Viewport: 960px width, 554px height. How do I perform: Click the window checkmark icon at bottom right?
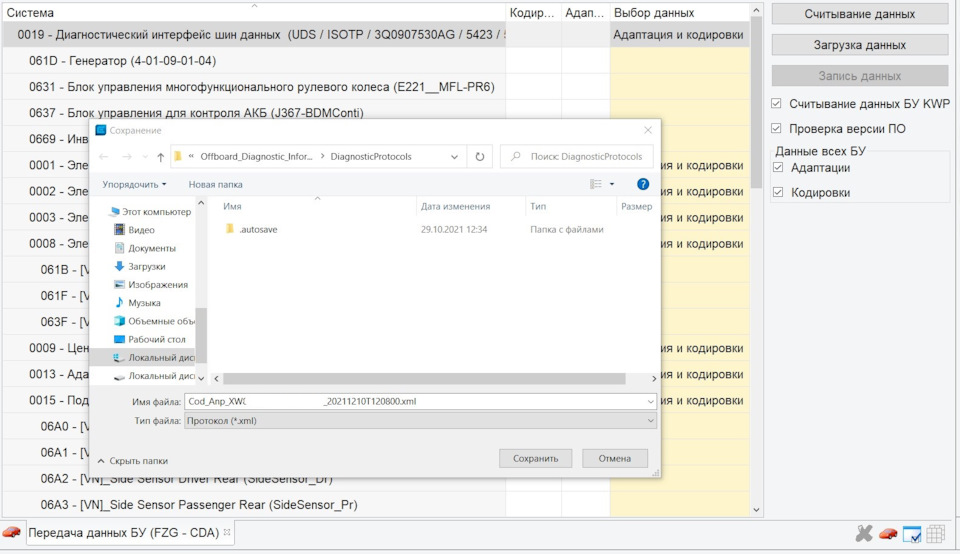tap(912, 534)
